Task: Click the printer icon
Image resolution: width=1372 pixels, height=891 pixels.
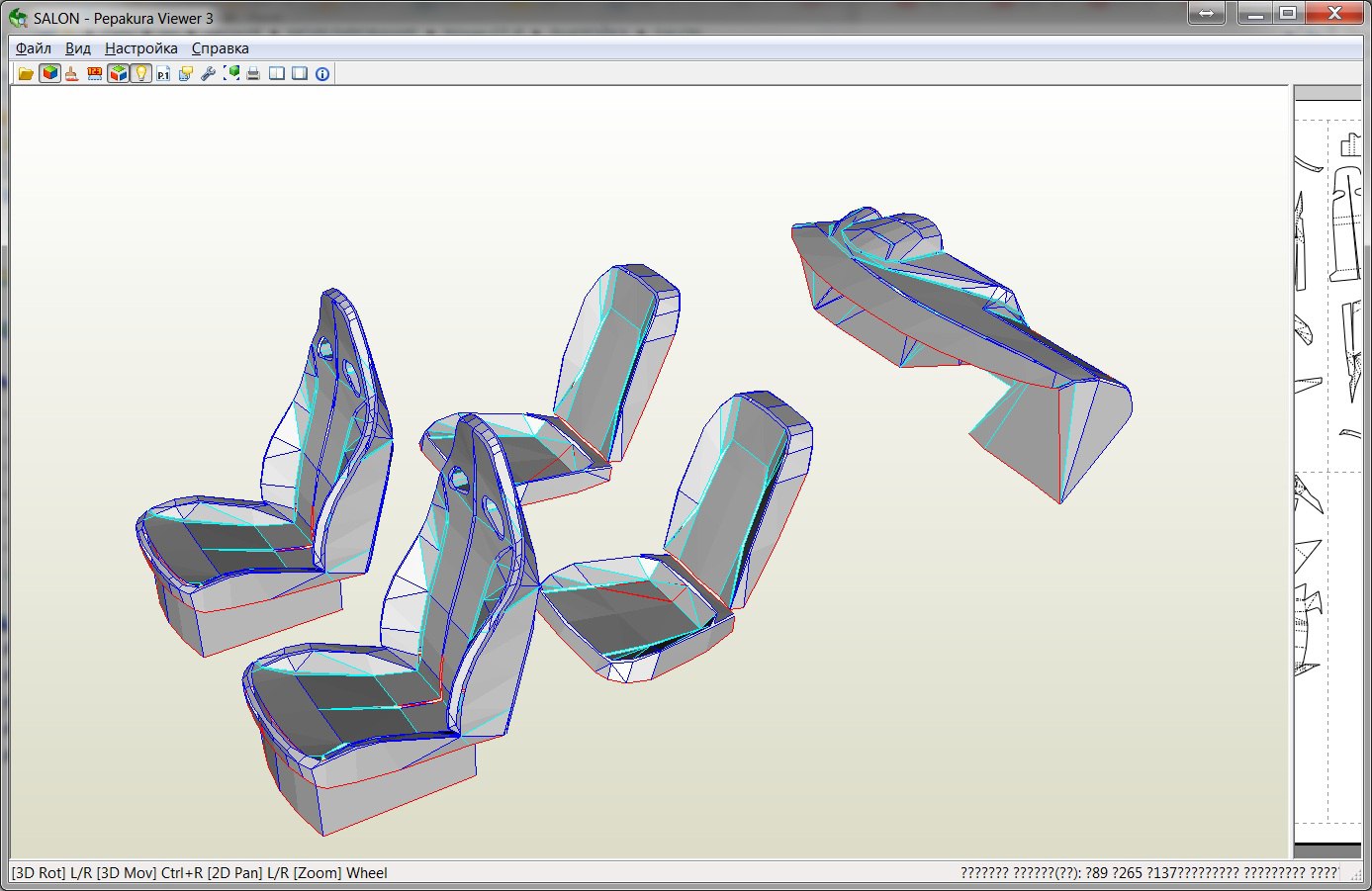Action: pyautogui.click(x=253, y=74)
